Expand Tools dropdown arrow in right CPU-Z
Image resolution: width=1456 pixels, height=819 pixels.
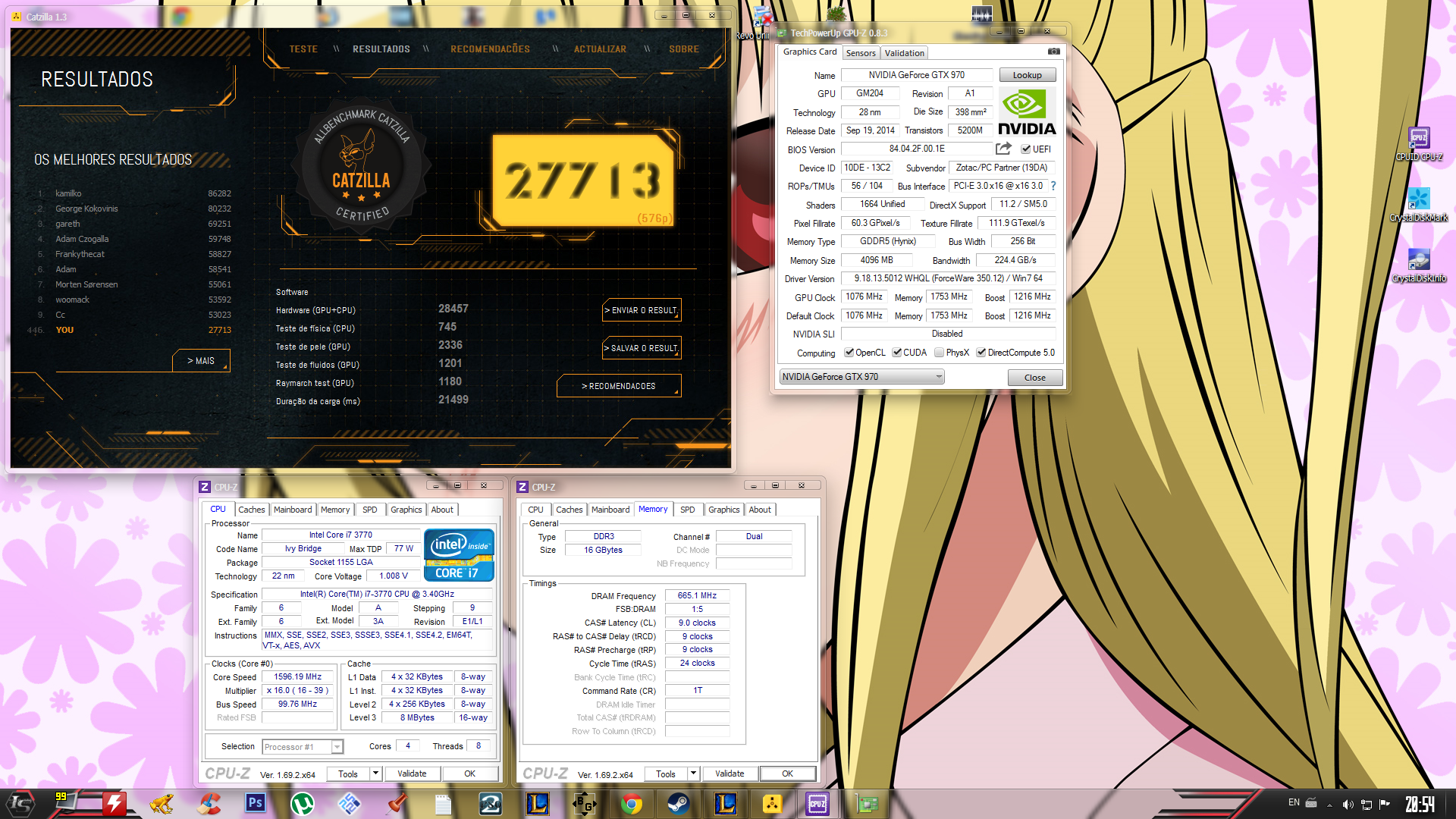692,773
